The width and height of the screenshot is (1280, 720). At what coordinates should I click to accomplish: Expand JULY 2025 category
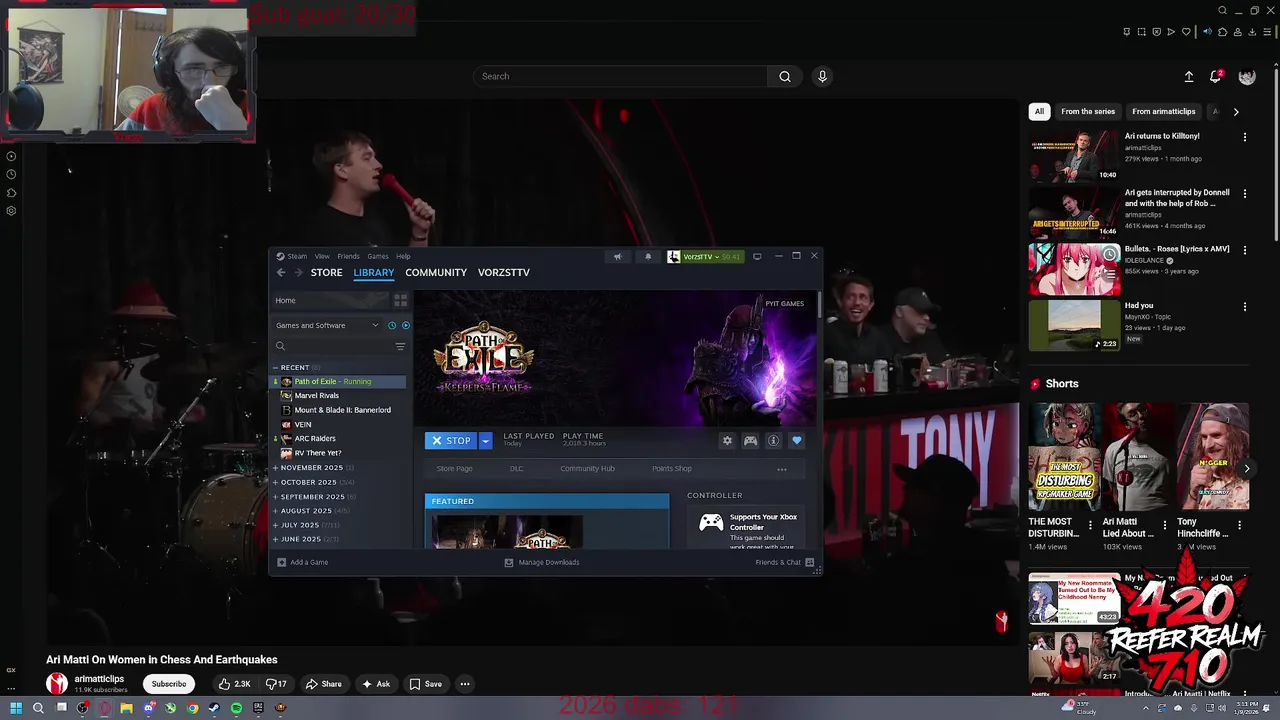(275, 525)
